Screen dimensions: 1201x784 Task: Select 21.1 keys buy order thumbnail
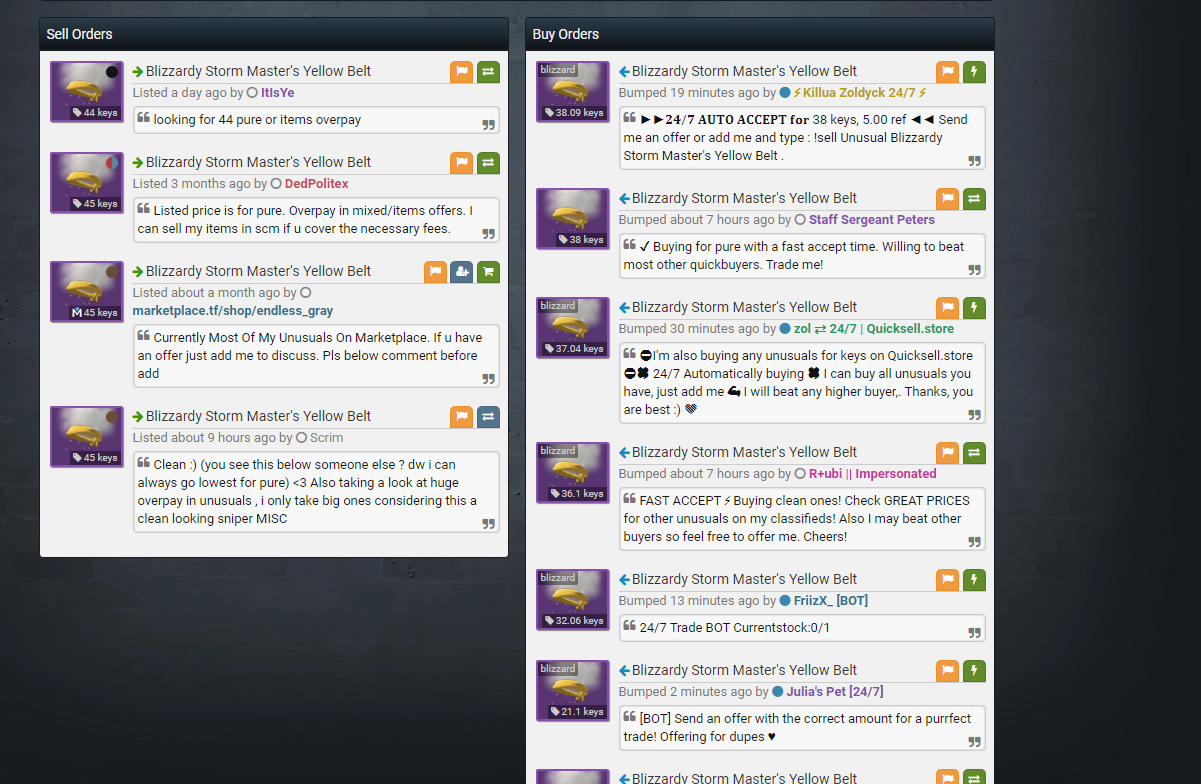coord(573,691)
